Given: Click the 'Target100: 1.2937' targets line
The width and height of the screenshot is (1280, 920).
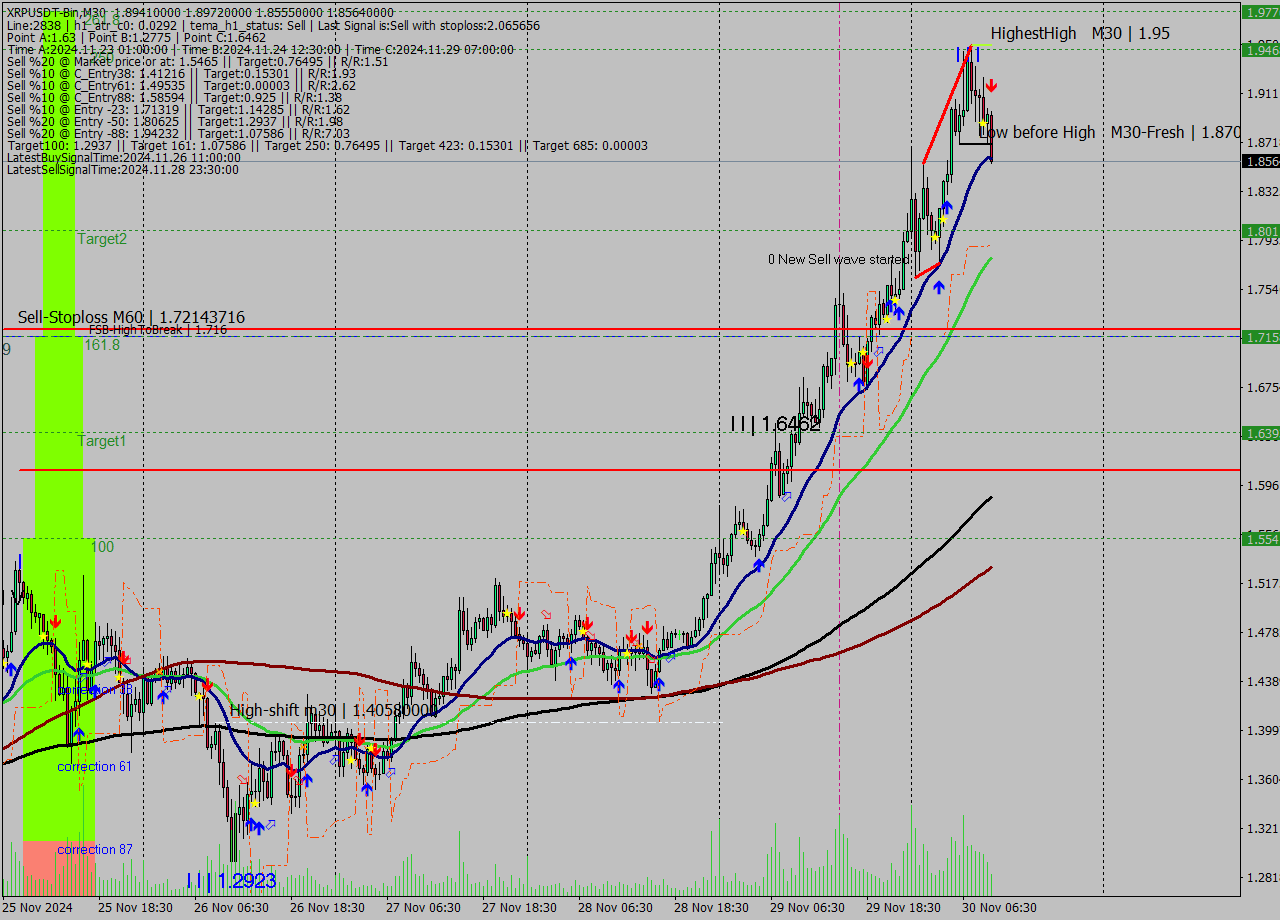Looking at the screenshot, I should tap(327, 145).
